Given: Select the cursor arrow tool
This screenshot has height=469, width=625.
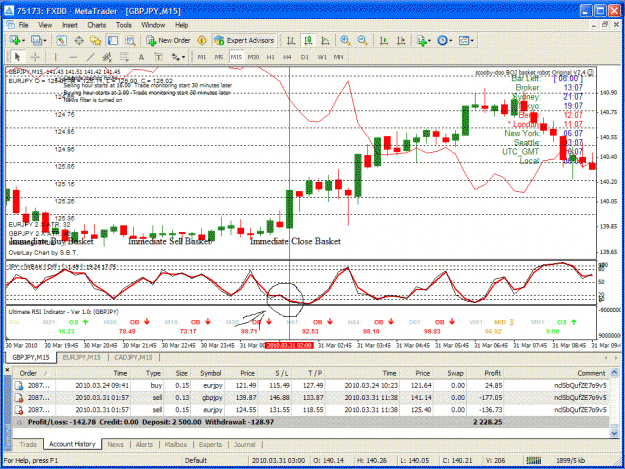Looking at the screenshot, I should (x=17, y=57).
